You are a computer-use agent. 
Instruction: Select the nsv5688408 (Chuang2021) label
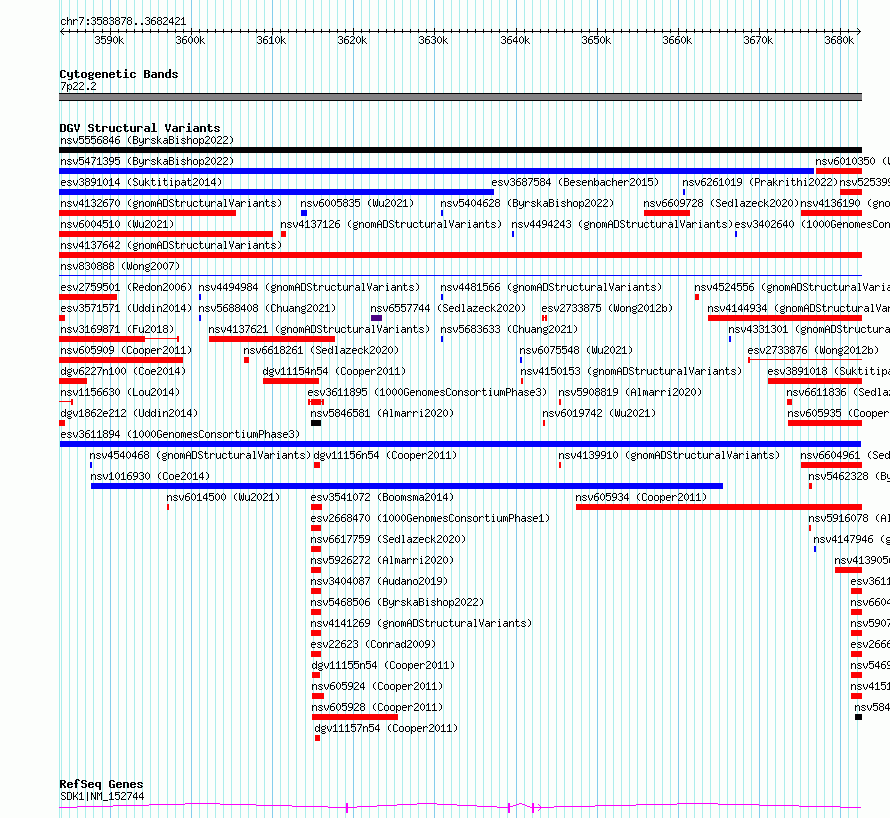[x=267, y=308]
